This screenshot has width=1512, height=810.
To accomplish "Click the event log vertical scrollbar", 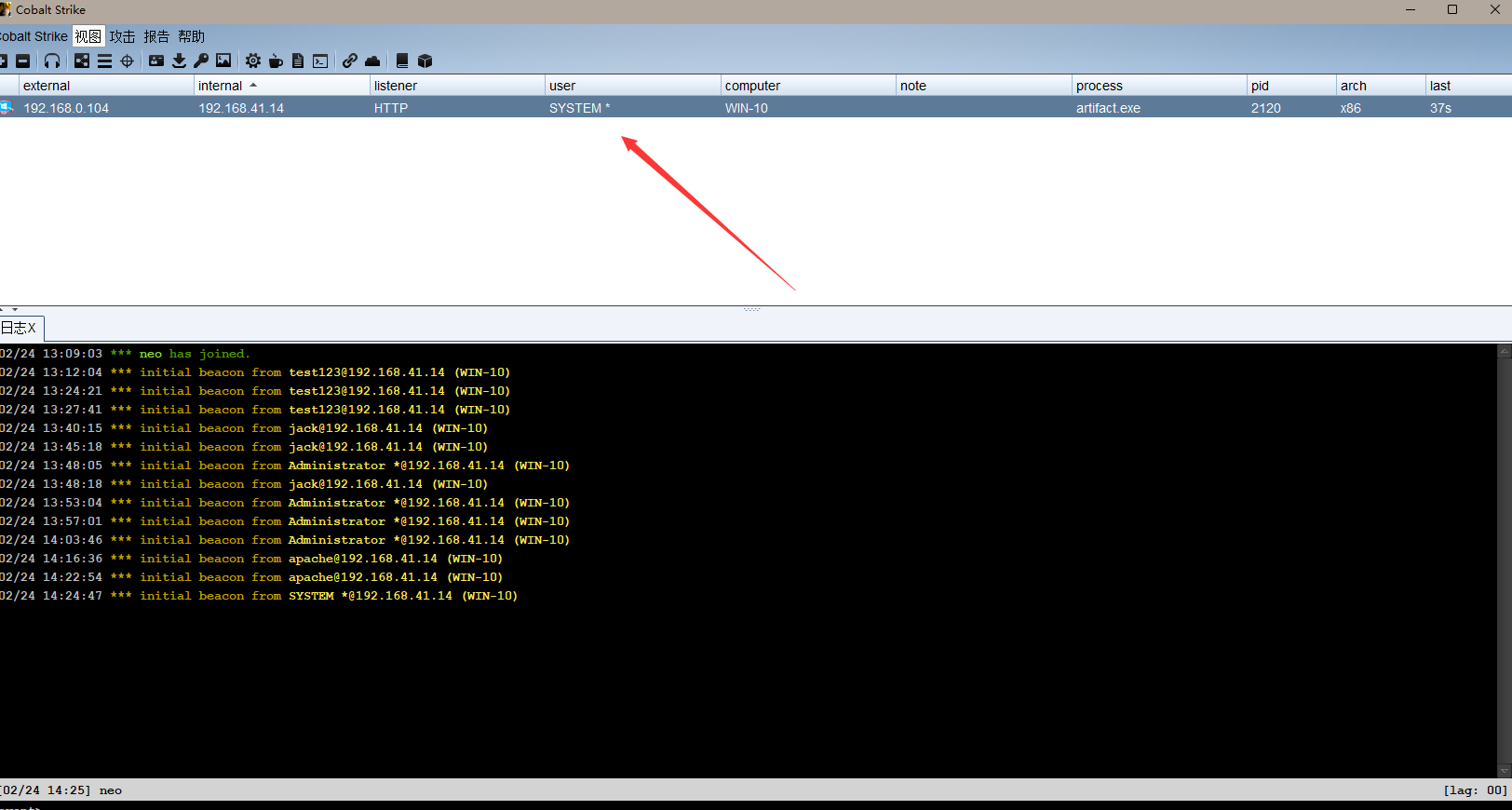I will [1504, 561].
